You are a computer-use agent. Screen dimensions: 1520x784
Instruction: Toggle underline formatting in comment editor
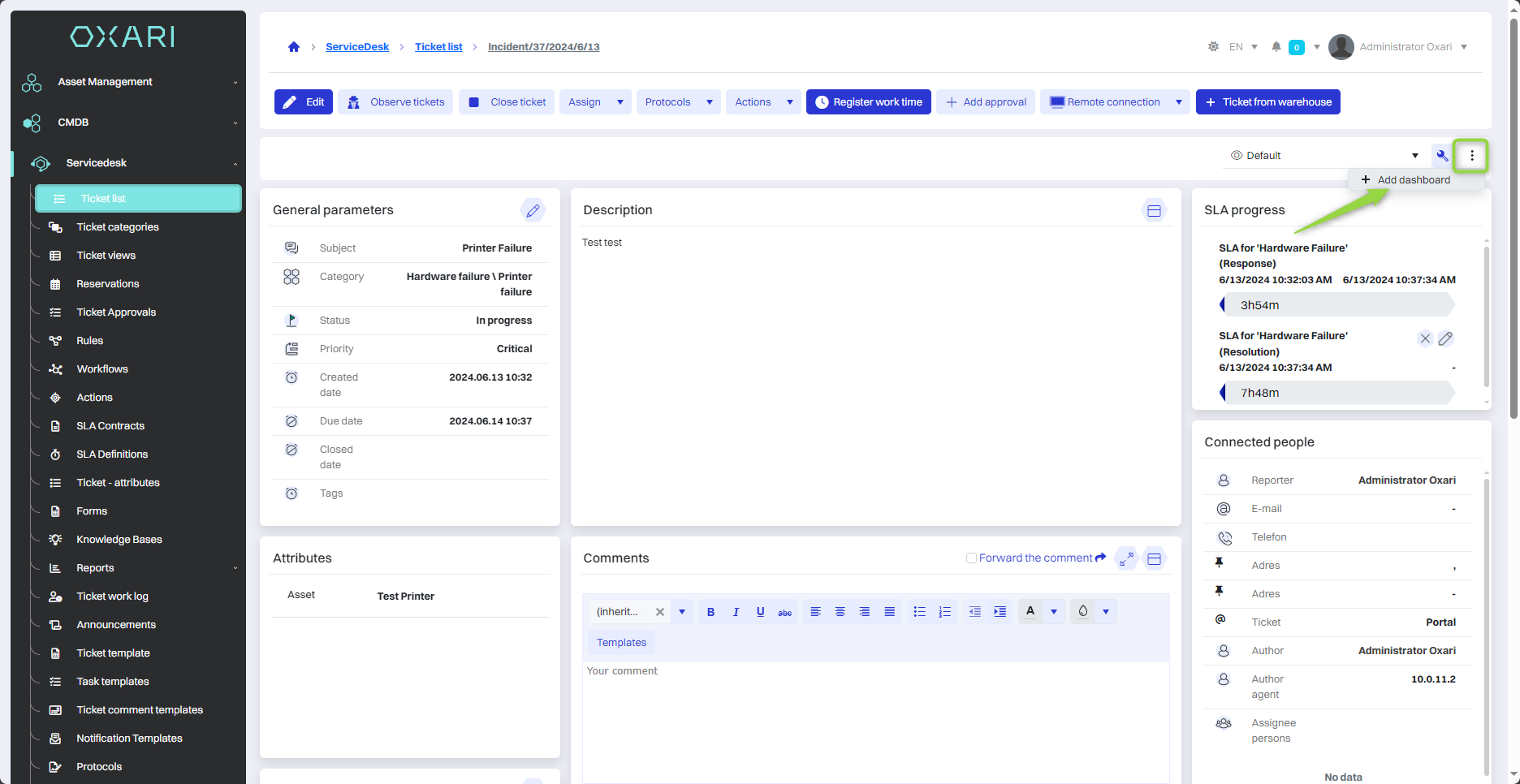tap(760, 612)
